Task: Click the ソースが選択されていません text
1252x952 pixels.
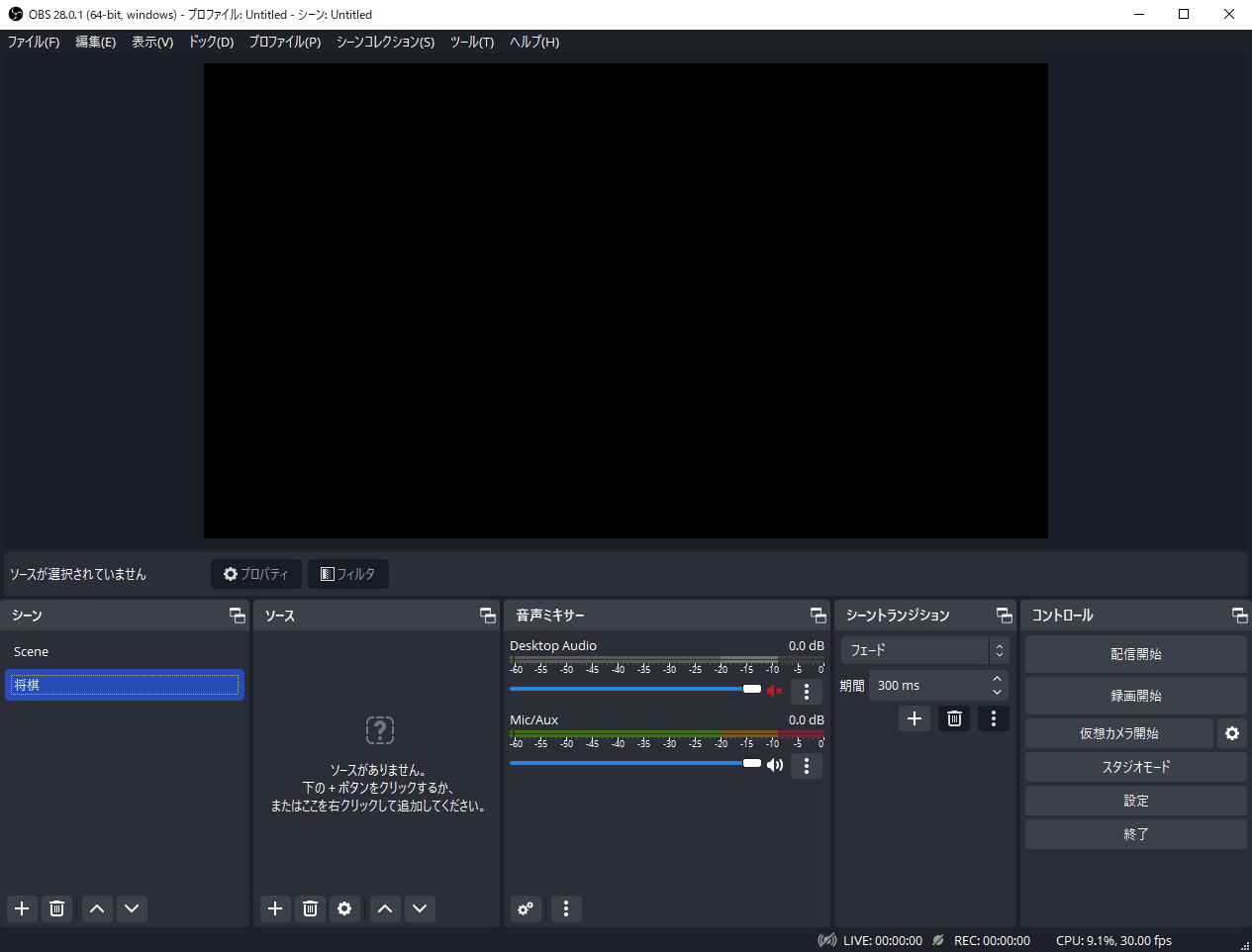Action: click(77, 574)
